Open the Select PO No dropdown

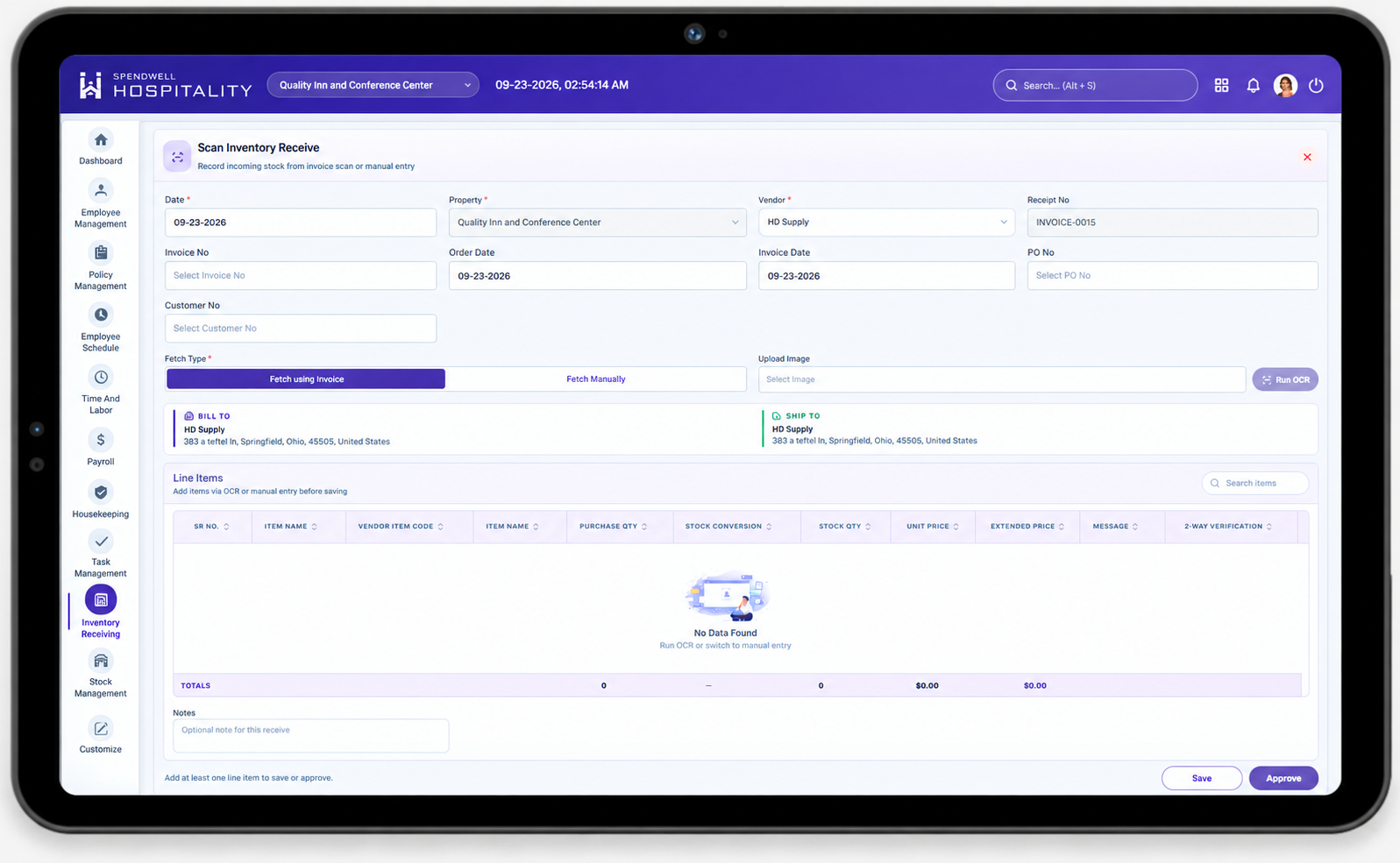click(x=1172, y=275)
